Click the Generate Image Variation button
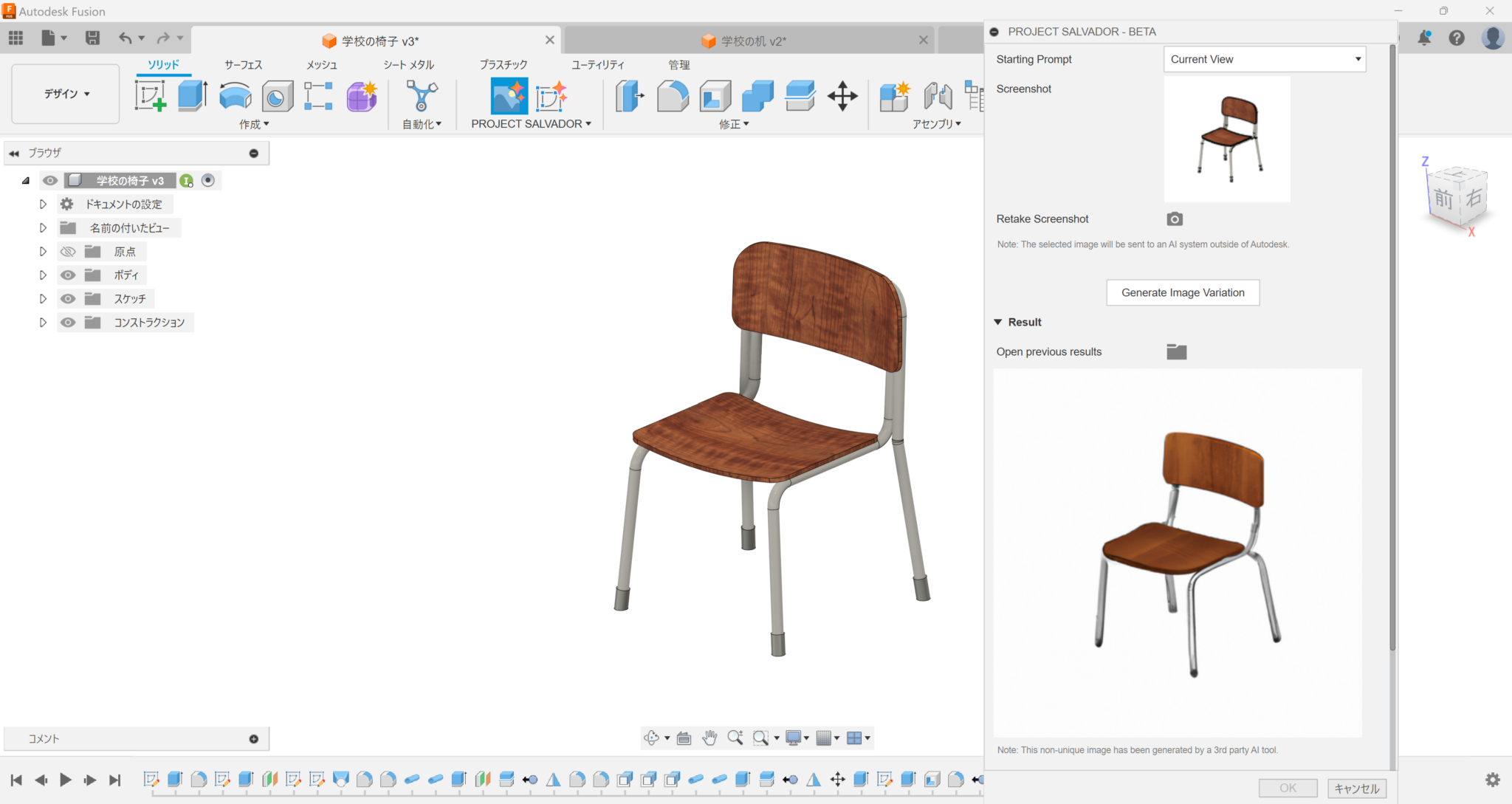The width and height of the screenshot is (1512, 804). click(1182, 292)
